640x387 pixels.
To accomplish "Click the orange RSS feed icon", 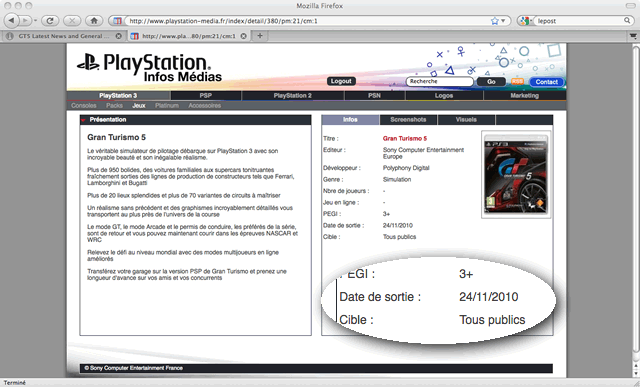I will coord(518,82).
